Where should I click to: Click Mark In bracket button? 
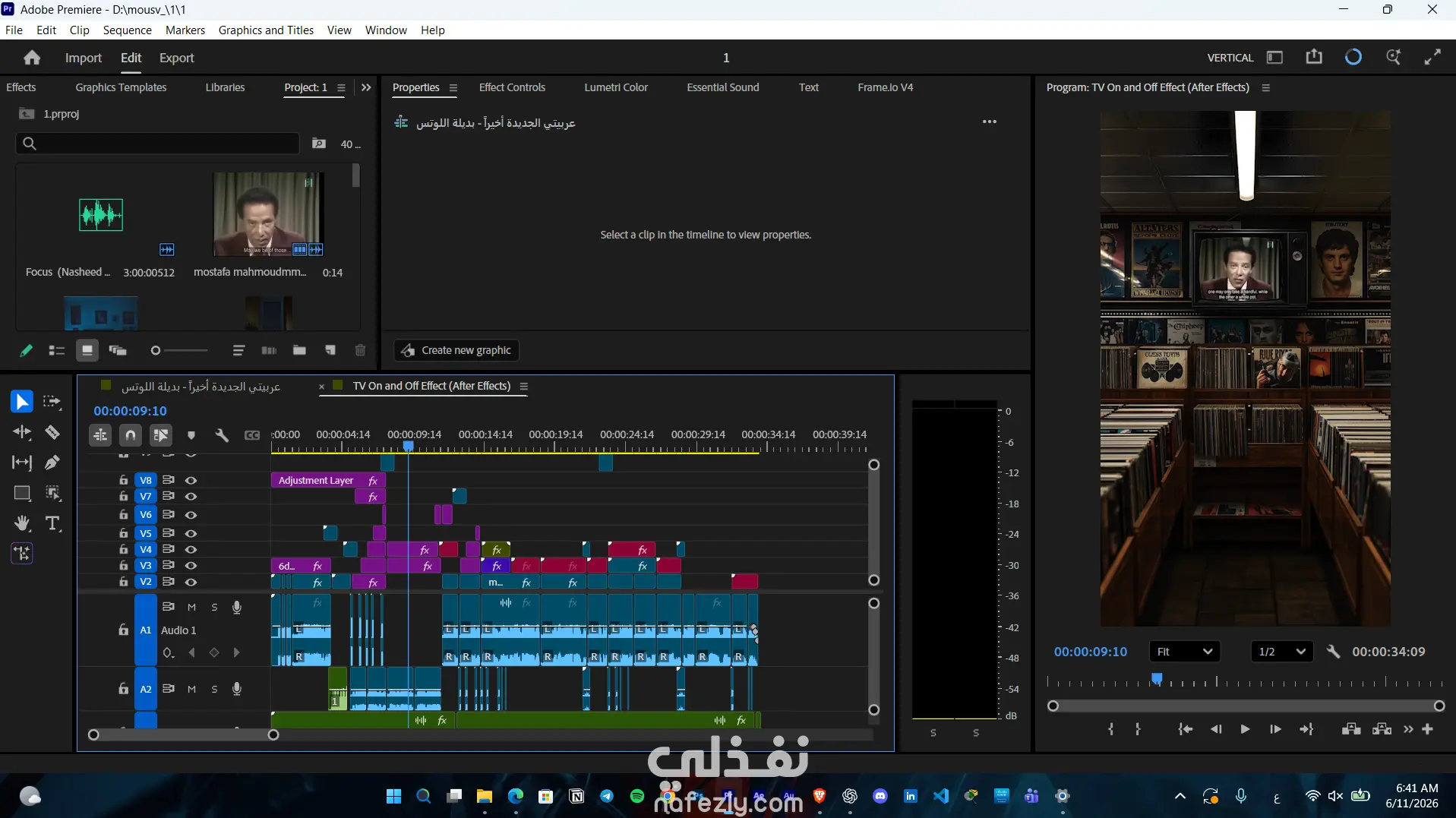click(x=1110, y=729)
